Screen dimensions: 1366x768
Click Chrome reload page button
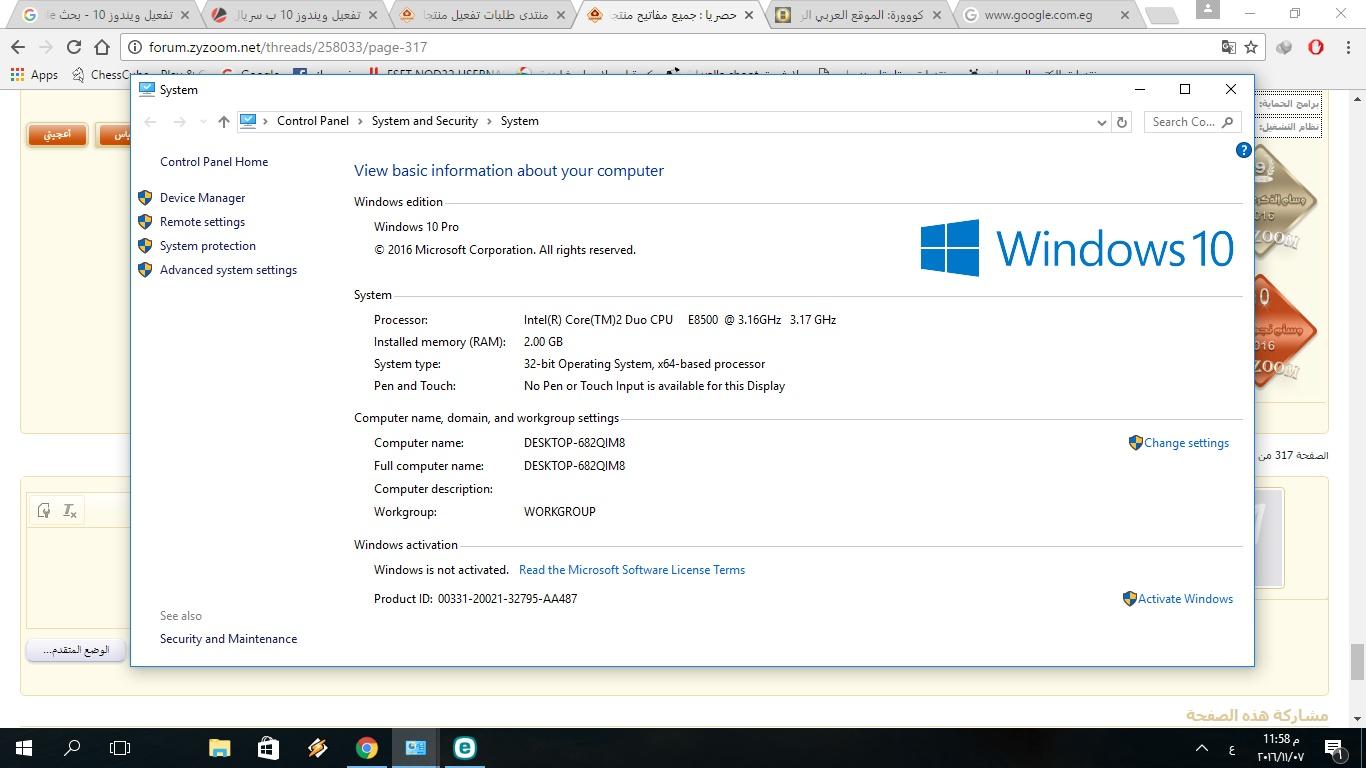(x=73, y=47)
